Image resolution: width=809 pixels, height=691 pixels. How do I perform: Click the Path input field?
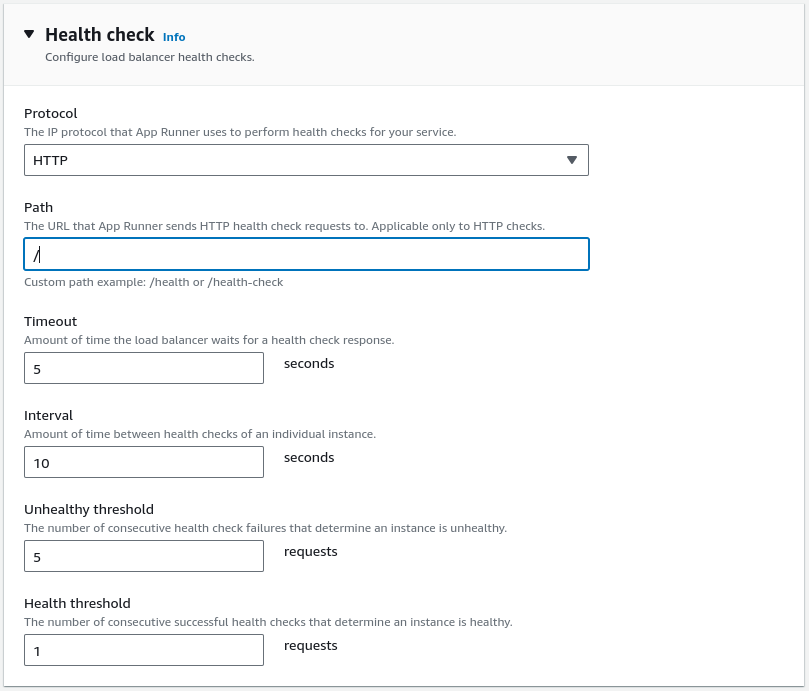coord(306,254)
